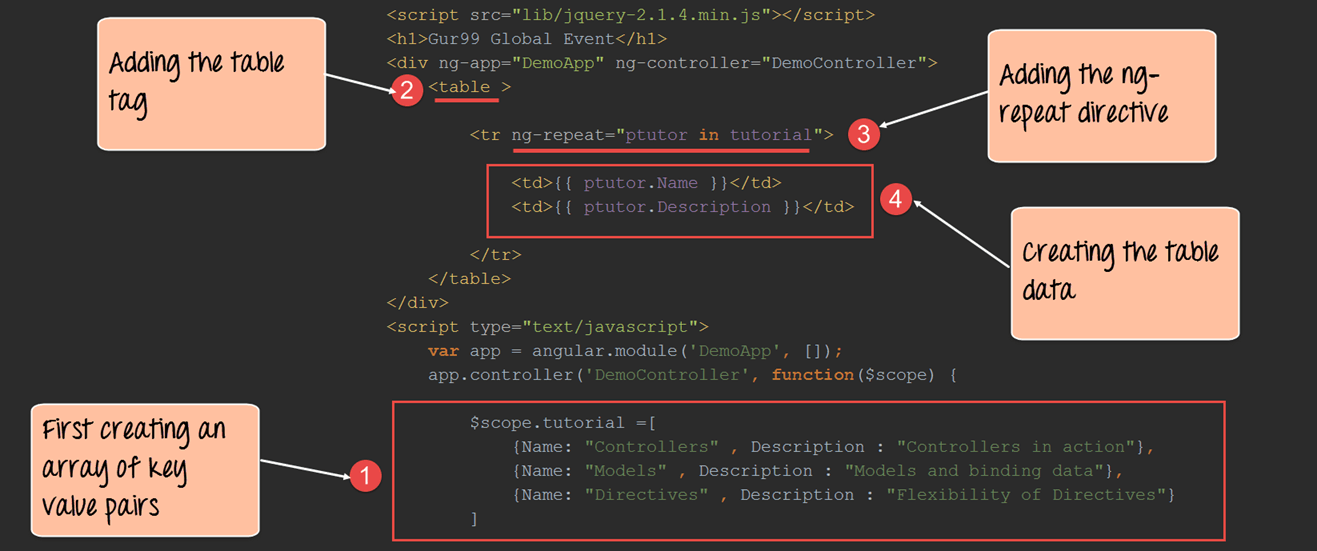The width and height of the screenshot is (1317, 551).
Task: Click the angular.module('DemoApp') line
Action: click(x=635, y=351)
